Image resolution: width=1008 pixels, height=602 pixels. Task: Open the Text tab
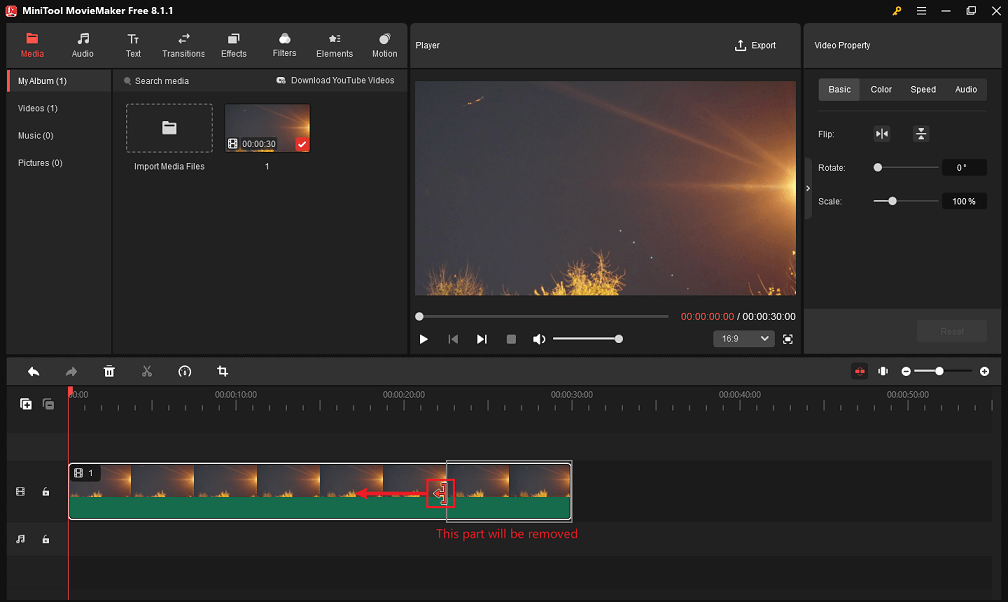click(x=133, y=46)
